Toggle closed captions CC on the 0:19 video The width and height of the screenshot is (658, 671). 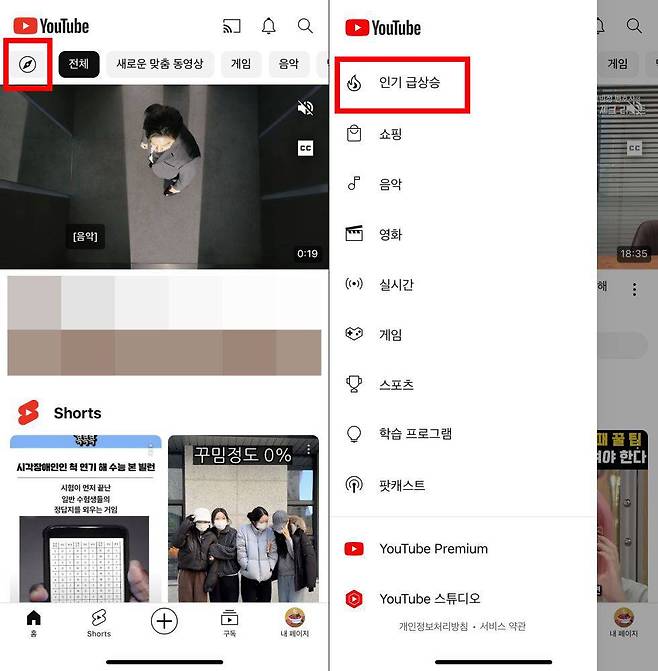pyautogui.click(x=305, y=148)
